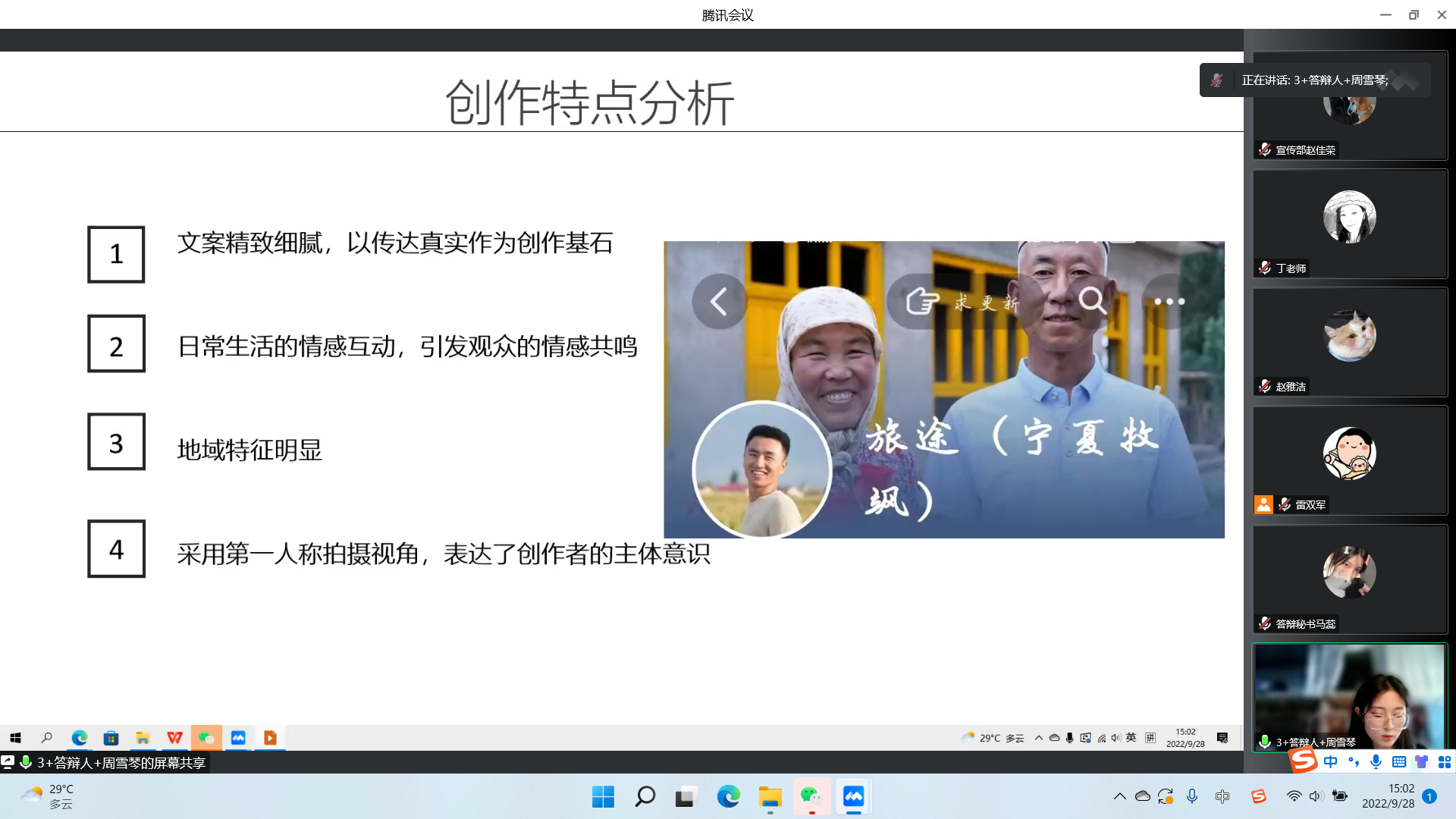1456x819 pixels.
Task: Open File Explorer from the bottom taskbar
Action: 770,796
